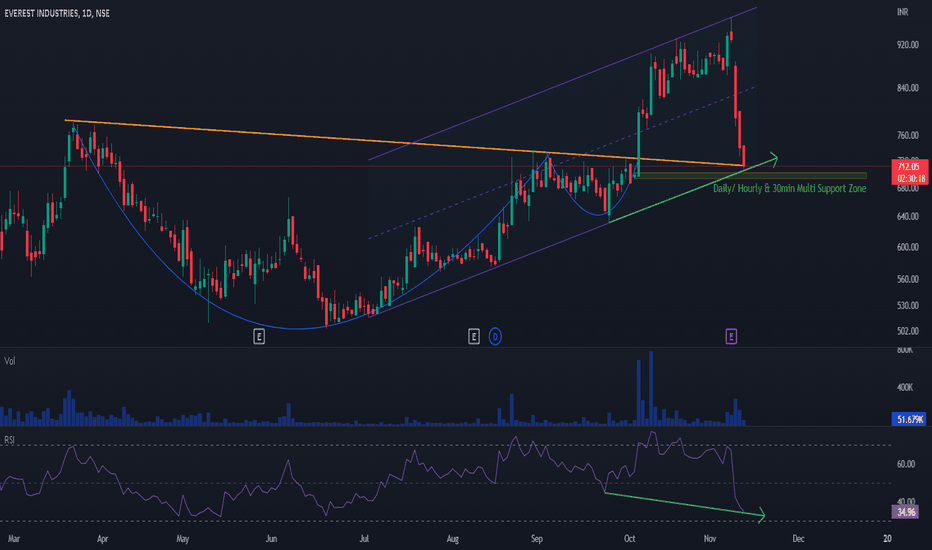
Task: Click the Aug label on time axis
Action: coord(452,539)
